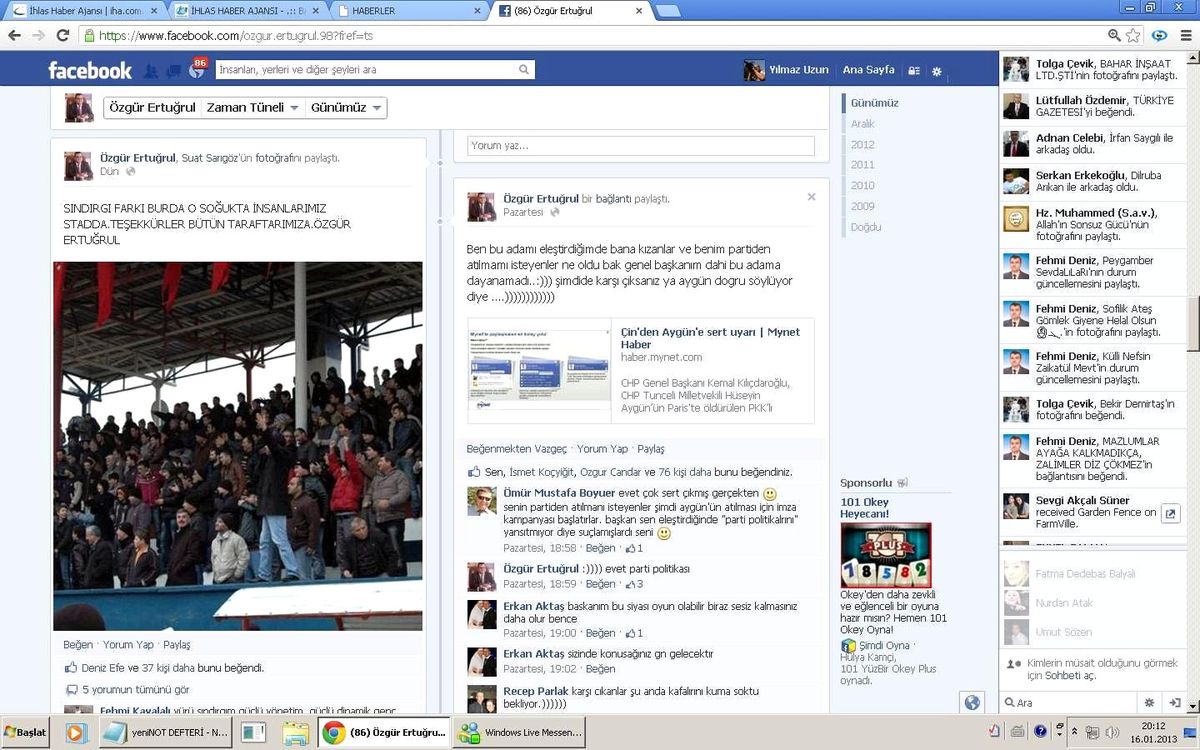The width and height of the screenshot is (1200, 750).
Task: Expand the Zaman Tüneli dropdown
Action: 253,108
